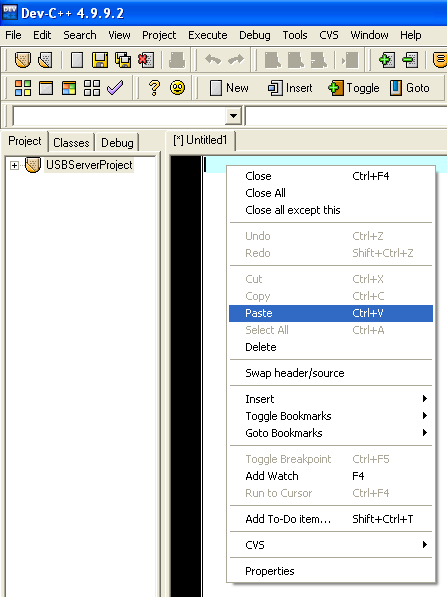Compile with the four colored squares icon

point(23,88)
